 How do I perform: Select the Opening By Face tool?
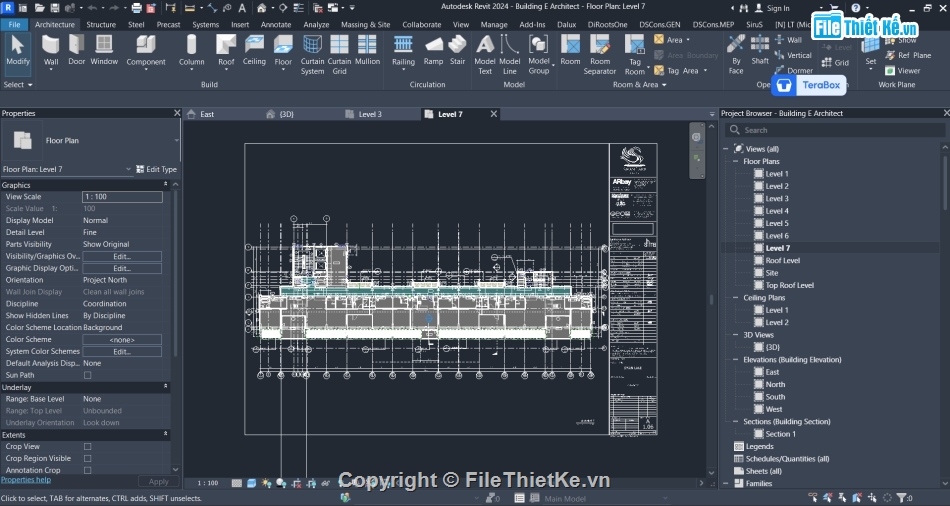pos(736,55)
